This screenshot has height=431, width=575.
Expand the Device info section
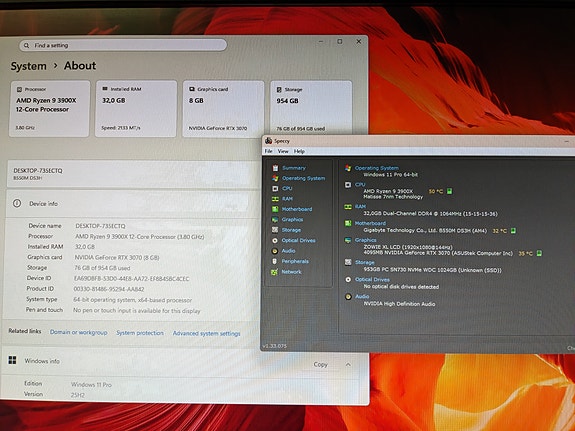[x=133, y=204]
